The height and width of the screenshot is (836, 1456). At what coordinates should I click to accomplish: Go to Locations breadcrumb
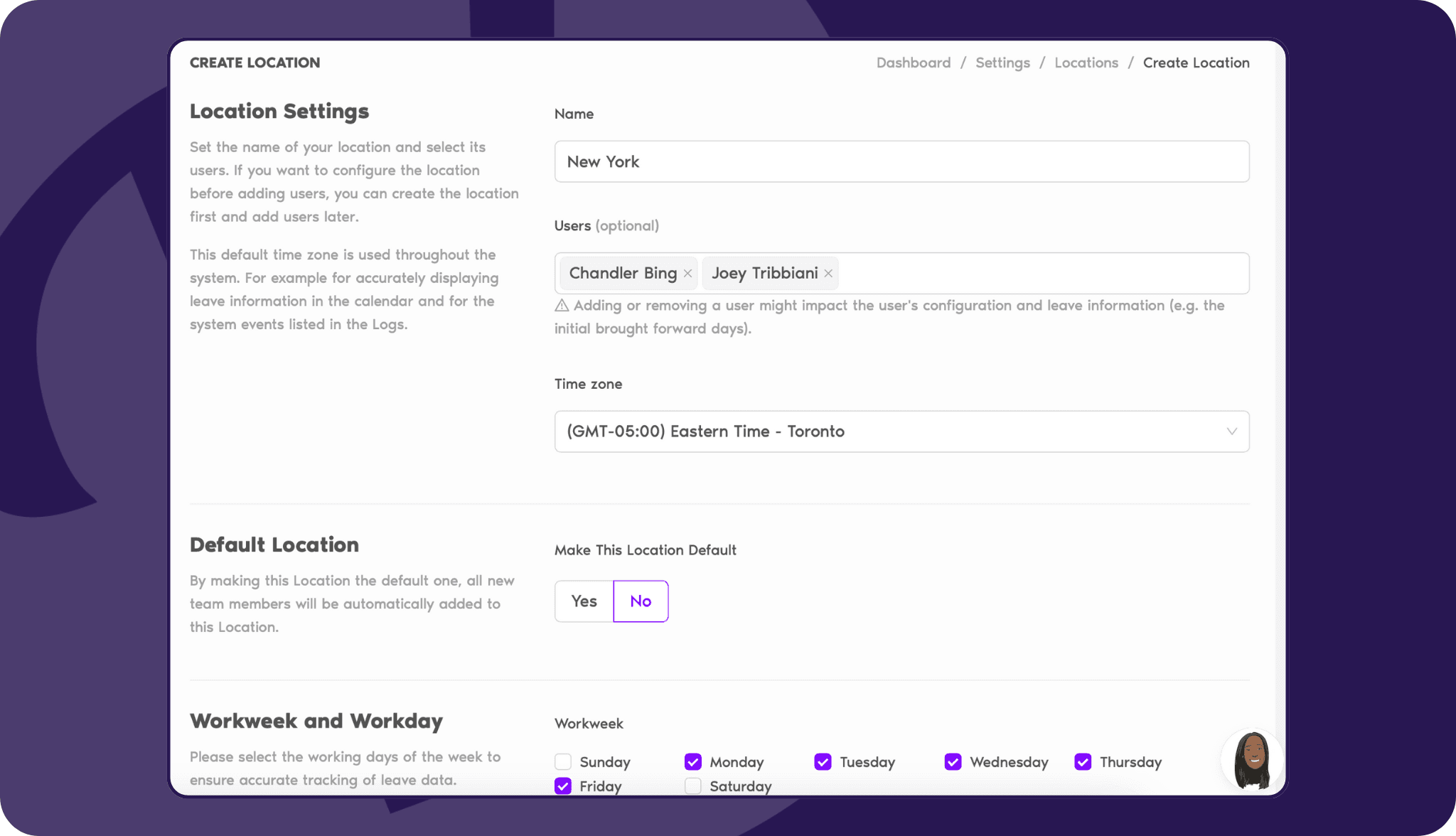coord(1086,63)
